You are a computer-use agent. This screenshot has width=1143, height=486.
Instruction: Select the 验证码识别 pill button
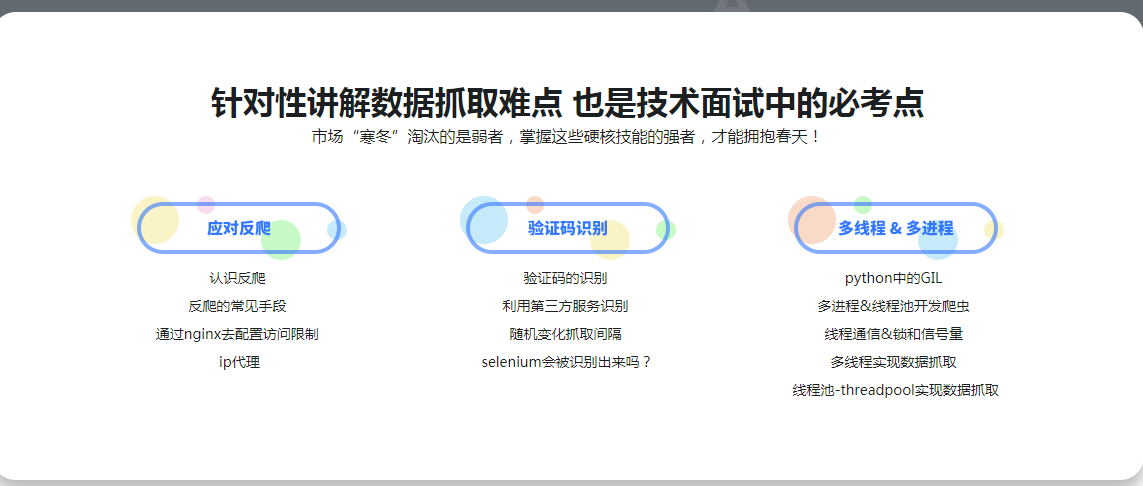tap(567, 228)
